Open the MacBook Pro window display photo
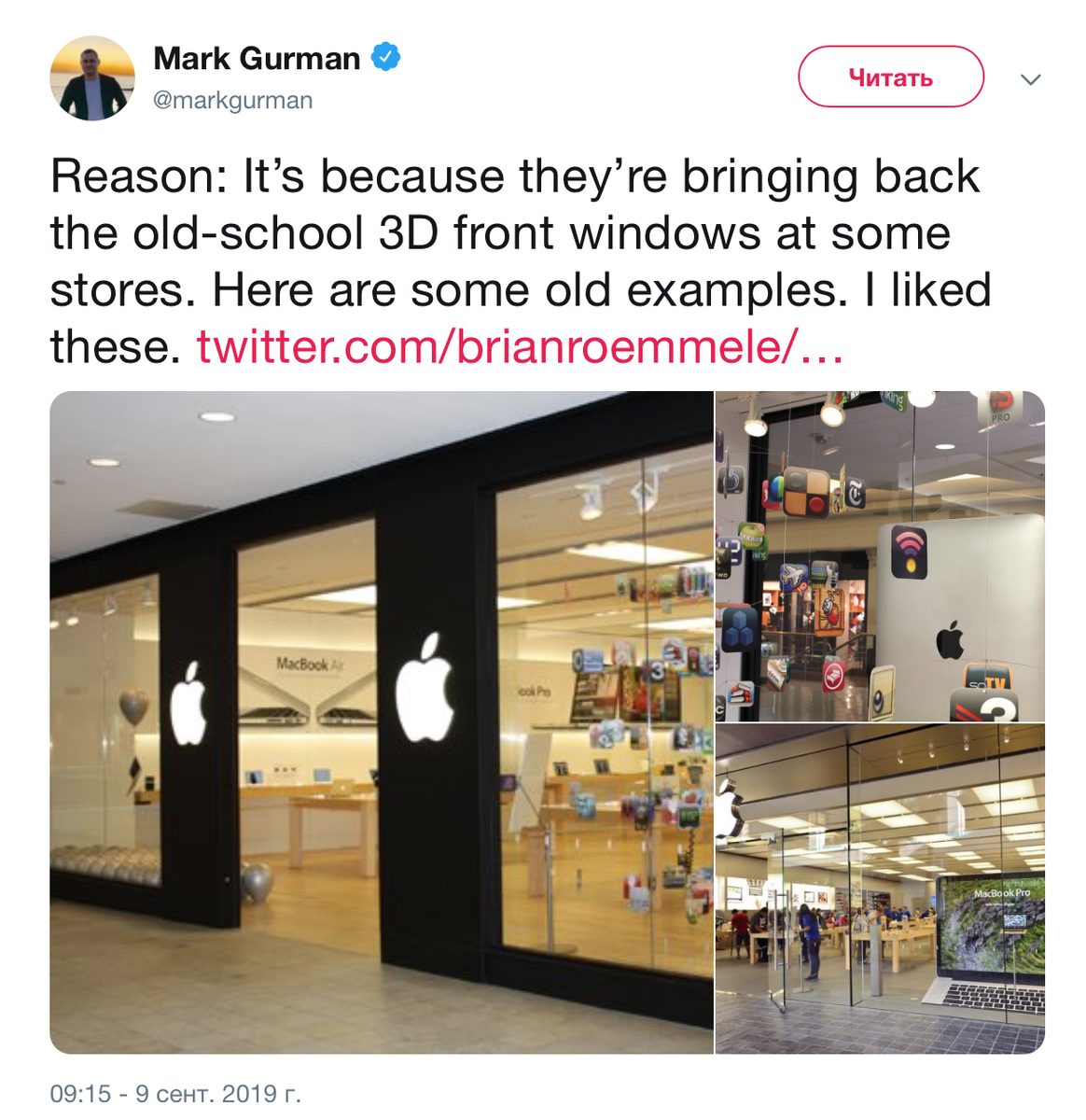This screenshot has height=1120, width=1086. click(x=880, y=889)
